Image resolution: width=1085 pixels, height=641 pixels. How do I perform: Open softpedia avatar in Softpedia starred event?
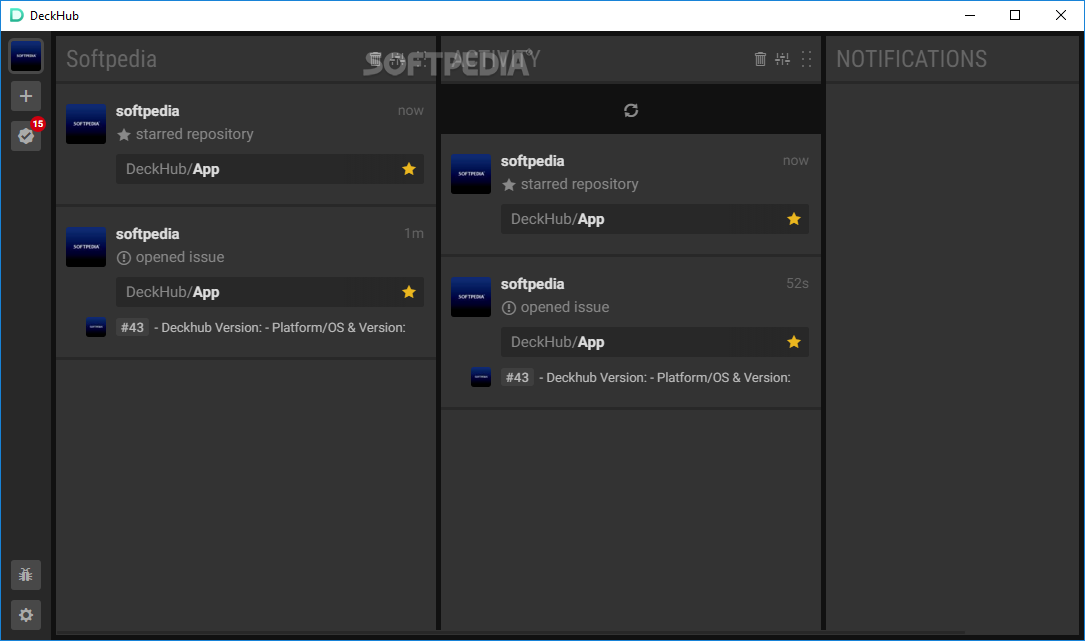(86, 124)
